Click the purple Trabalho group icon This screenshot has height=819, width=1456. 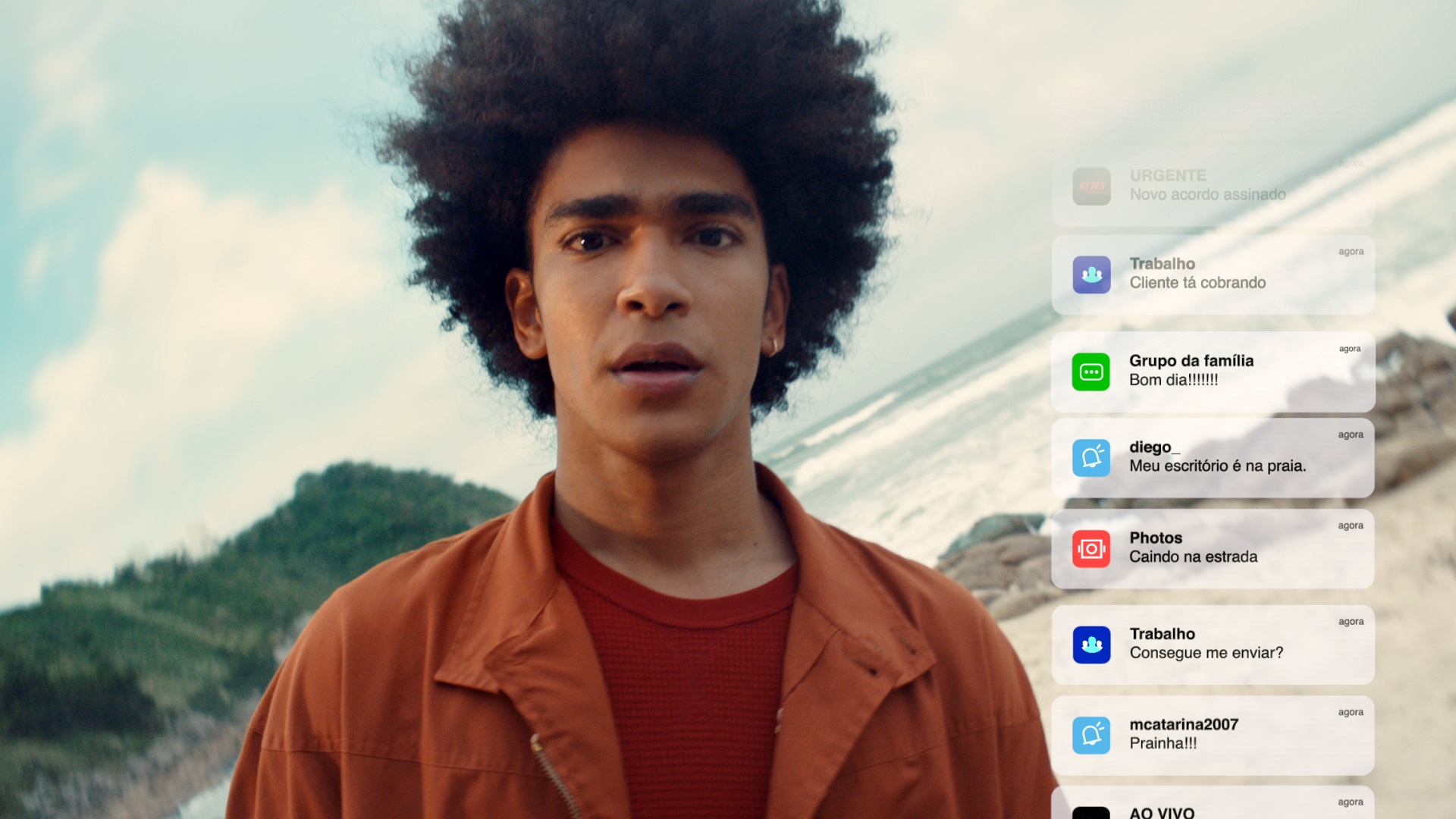pos(1091,275)
